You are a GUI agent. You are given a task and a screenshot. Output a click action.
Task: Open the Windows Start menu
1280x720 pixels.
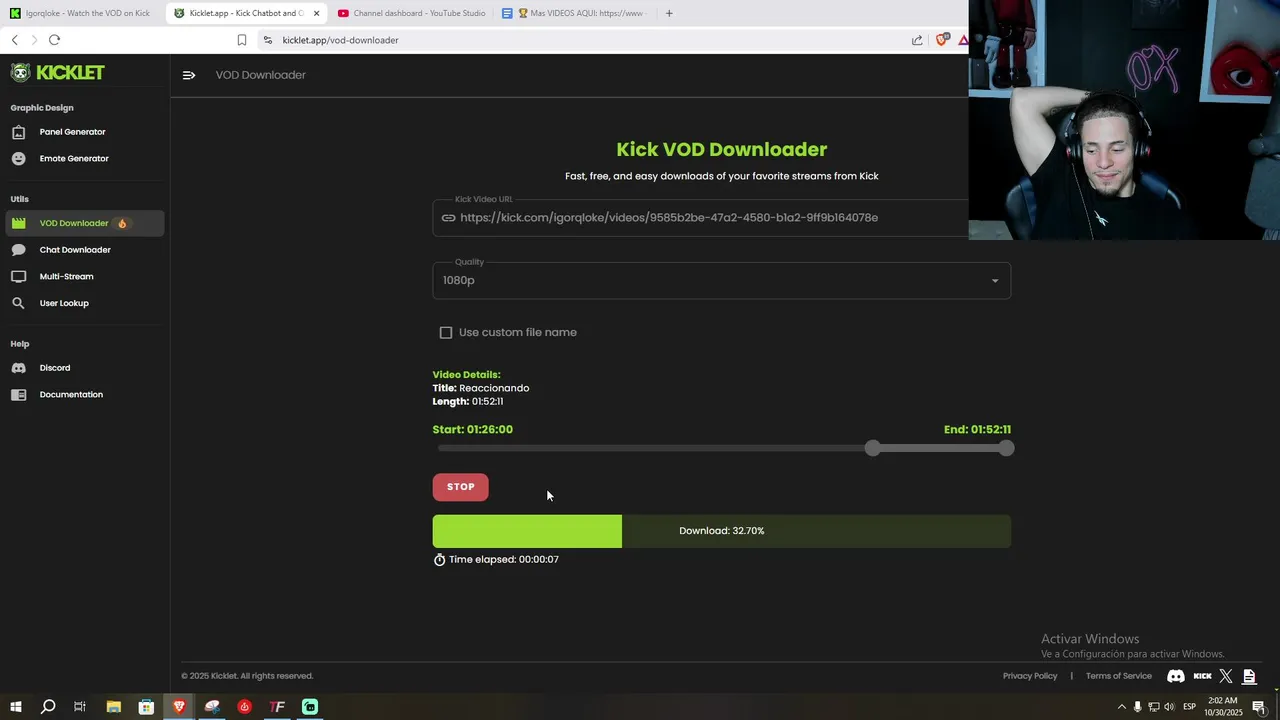[x=15, y=707]
